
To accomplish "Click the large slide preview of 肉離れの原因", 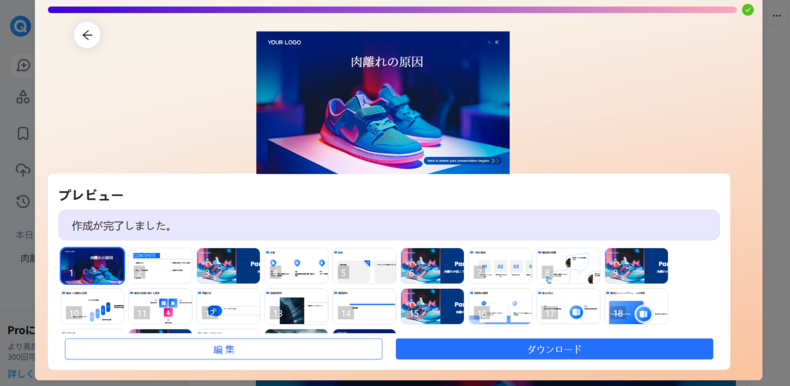I will 383,103.
